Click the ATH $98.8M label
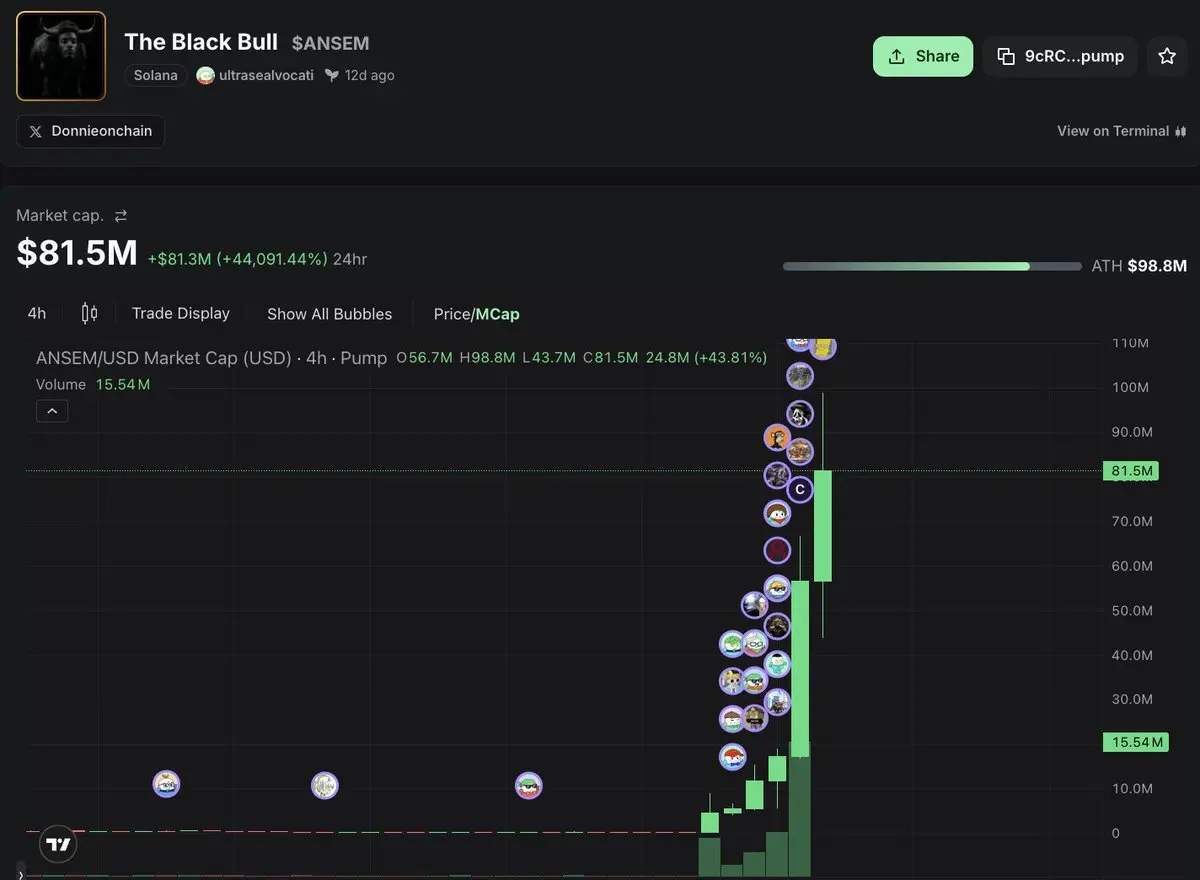1200x880 pixels. coord(1139,266)
